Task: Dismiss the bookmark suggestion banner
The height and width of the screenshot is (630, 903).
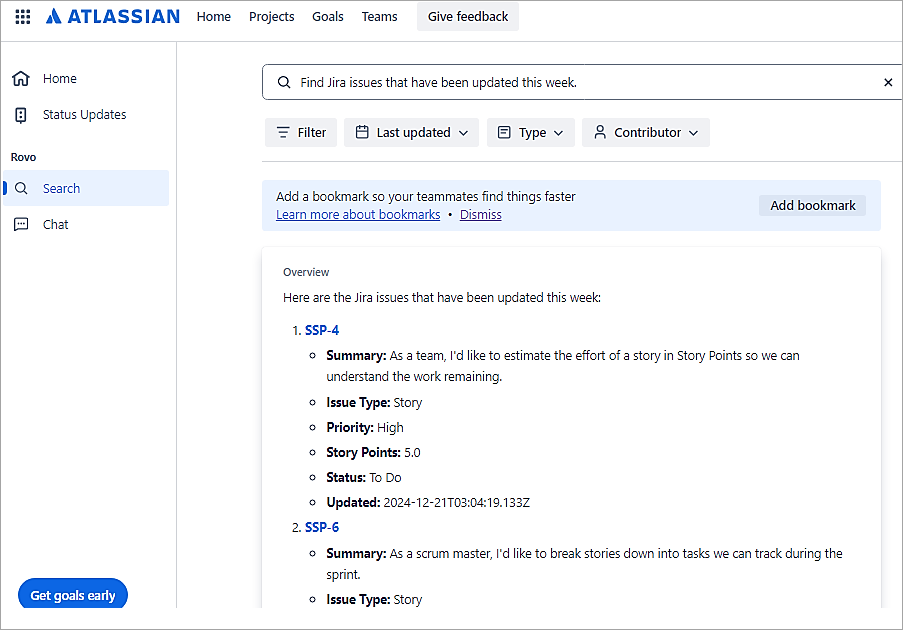Action: pyautogui.click(x=481, y=215)
